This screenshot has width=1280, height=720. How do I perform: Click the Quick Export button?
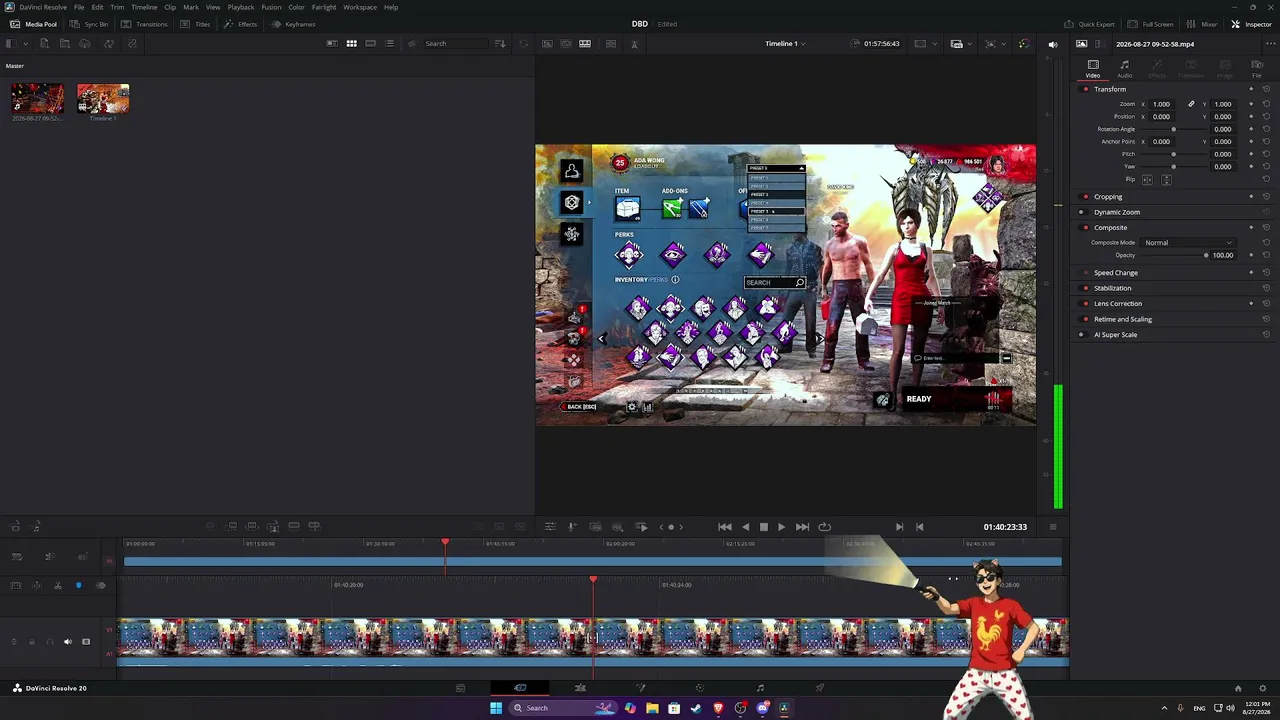click(x=1089, y=24)
